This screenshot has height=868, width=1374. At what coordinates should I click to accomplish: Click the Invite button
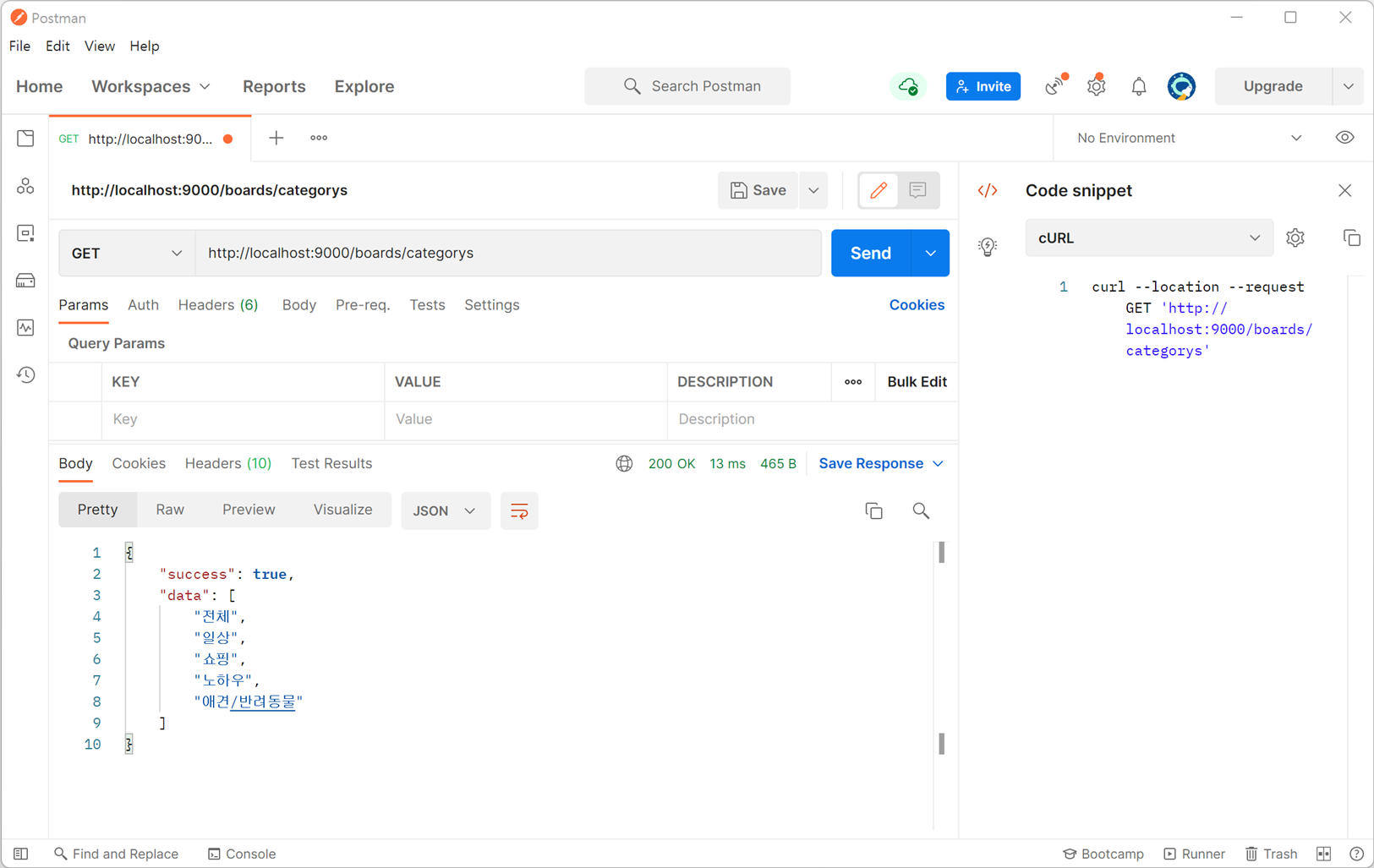983,86
